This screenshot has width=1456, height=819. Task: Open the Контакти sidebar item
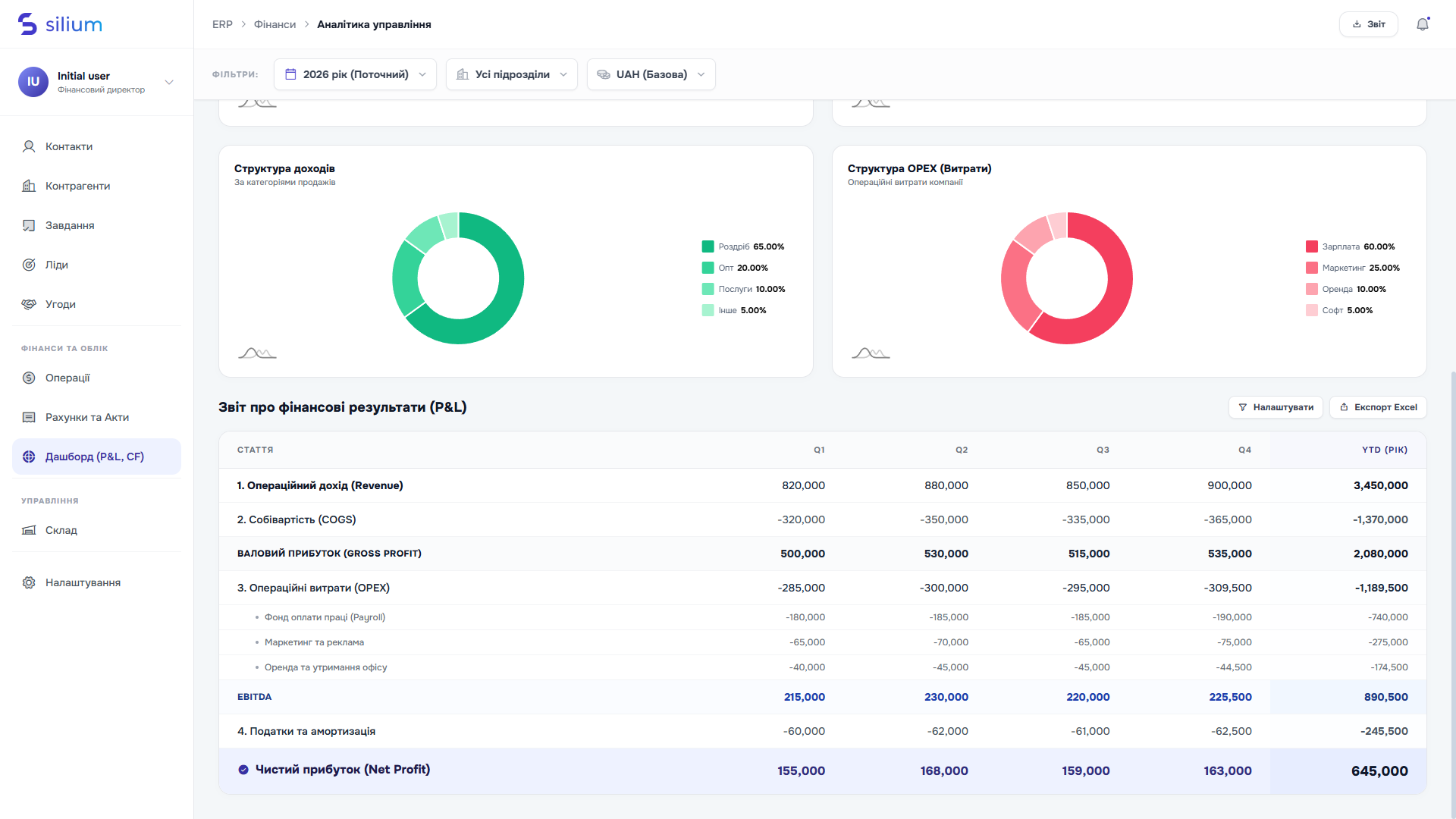pos(96,146)
